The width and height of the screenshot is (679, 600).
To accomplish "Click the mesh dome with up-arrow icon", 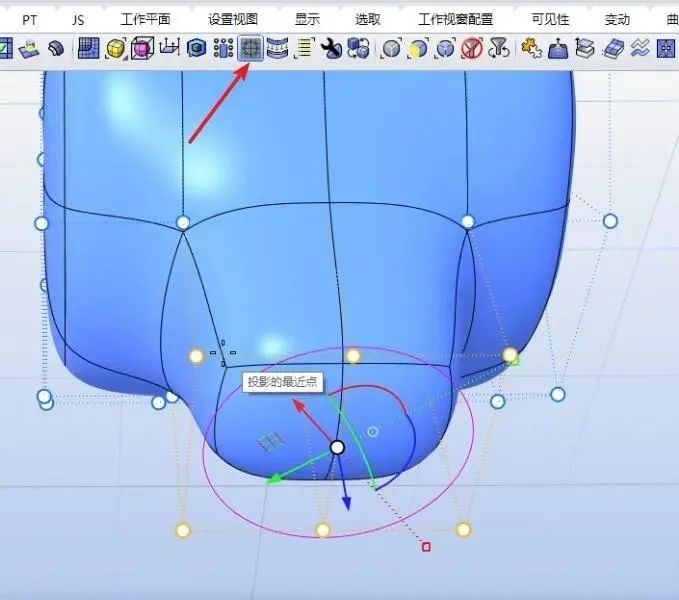I will point(558,48).
